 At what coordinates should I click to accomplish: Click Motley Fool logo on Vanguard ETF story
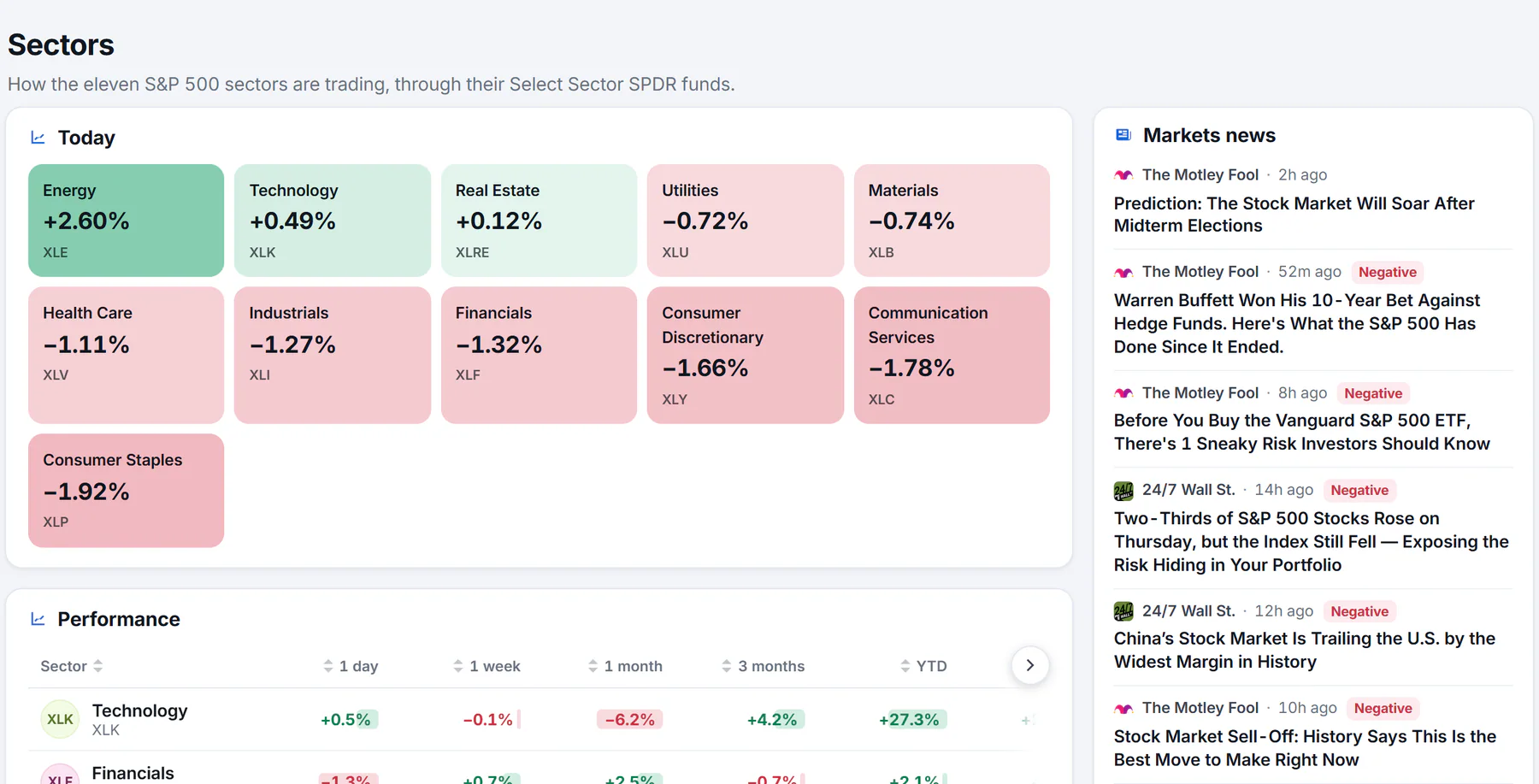1123,393
